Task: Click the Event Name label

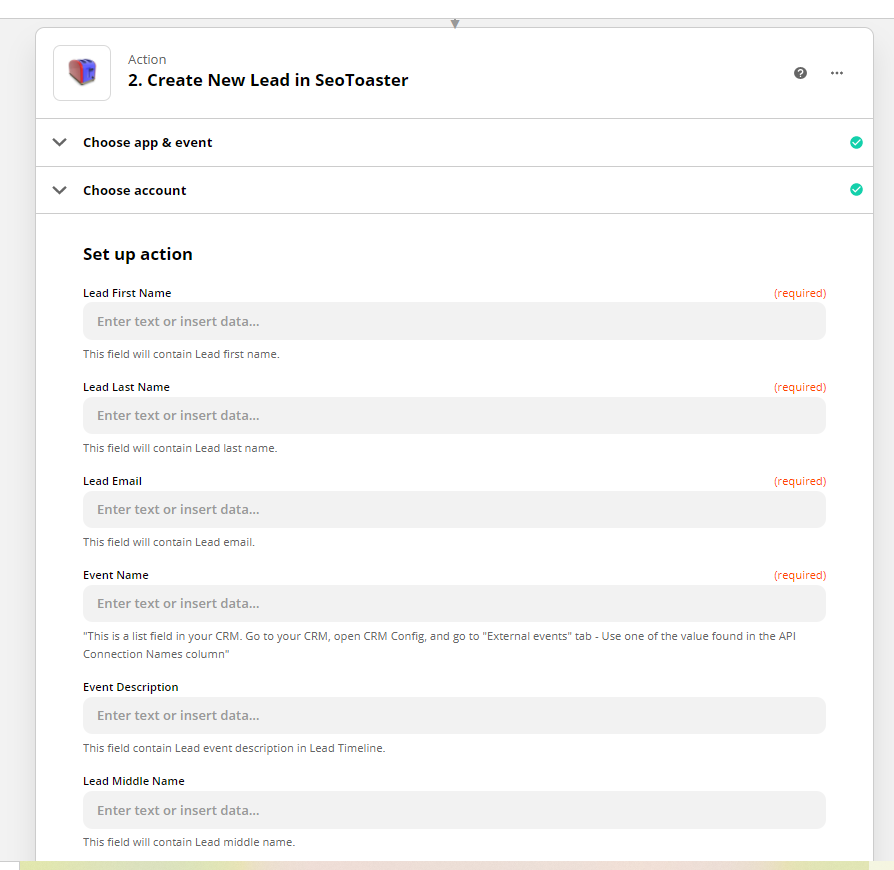Action: 116,575
